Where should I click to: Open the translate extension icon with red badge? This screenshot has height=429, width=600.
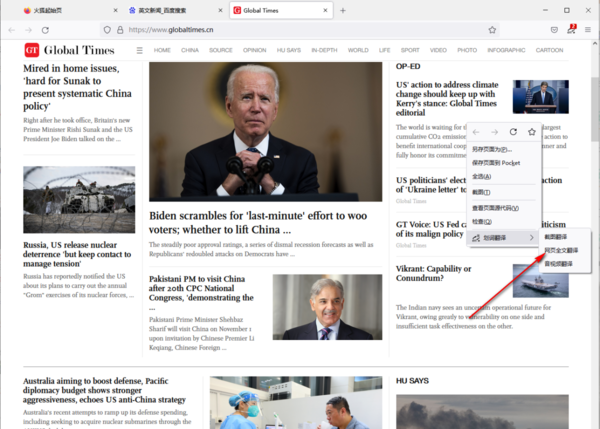pos(571,29)
